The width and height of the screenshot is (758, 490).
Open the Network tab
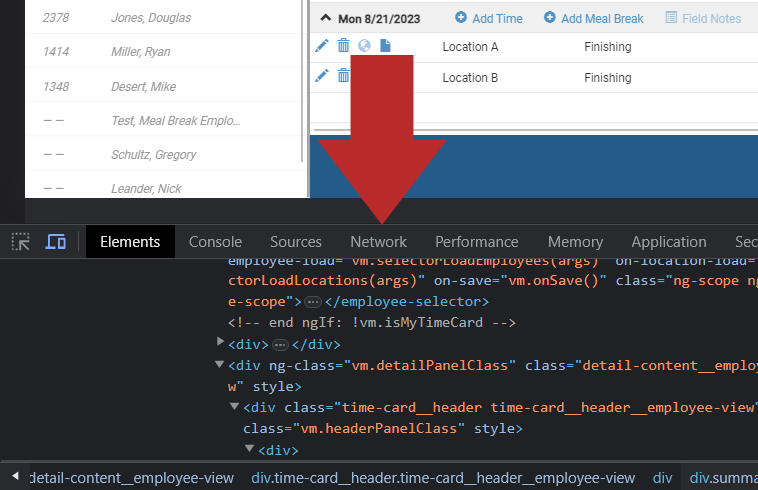point(379,242)
